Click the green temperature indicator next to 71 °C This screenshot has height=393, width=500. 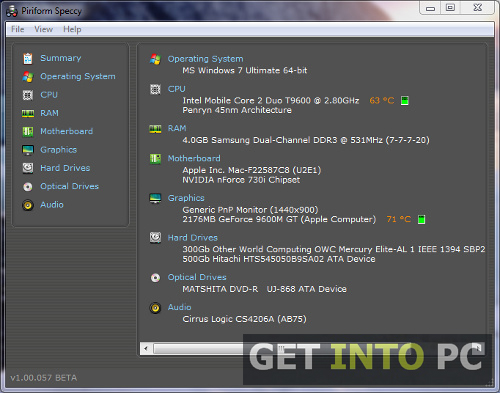coord(421,219)
